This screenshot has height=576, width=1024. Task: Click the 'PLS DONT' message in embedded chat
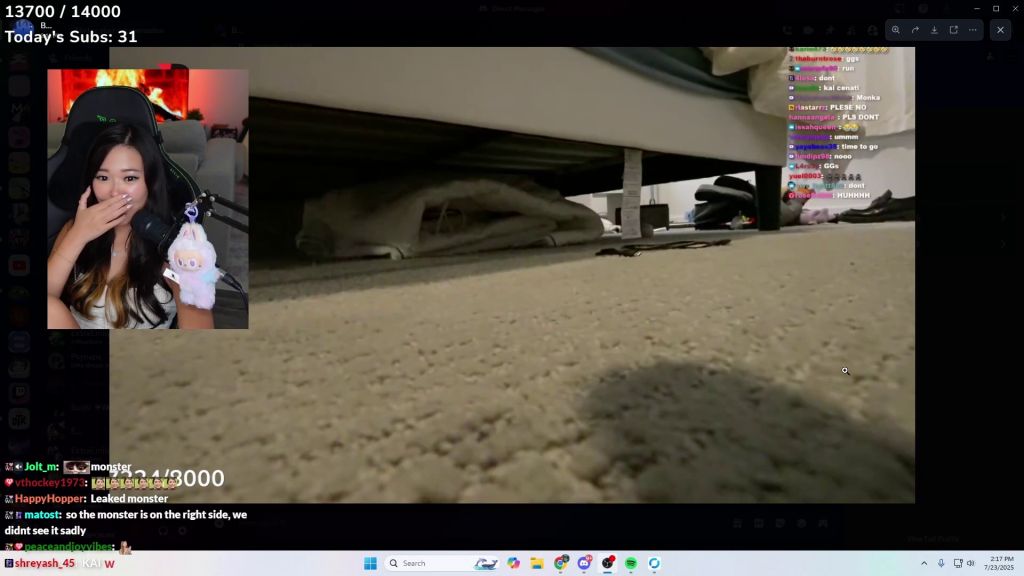coord(860,117)
